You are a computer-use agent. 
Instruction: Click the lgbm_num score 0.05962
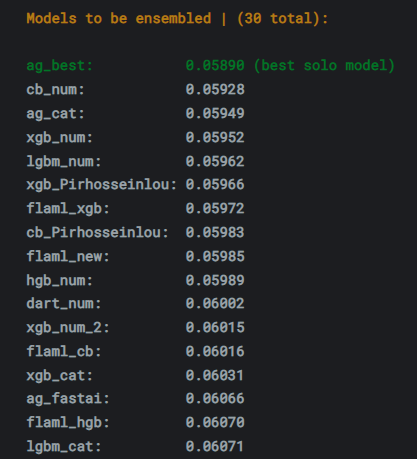pyautogui.click(x=215, y=161)
